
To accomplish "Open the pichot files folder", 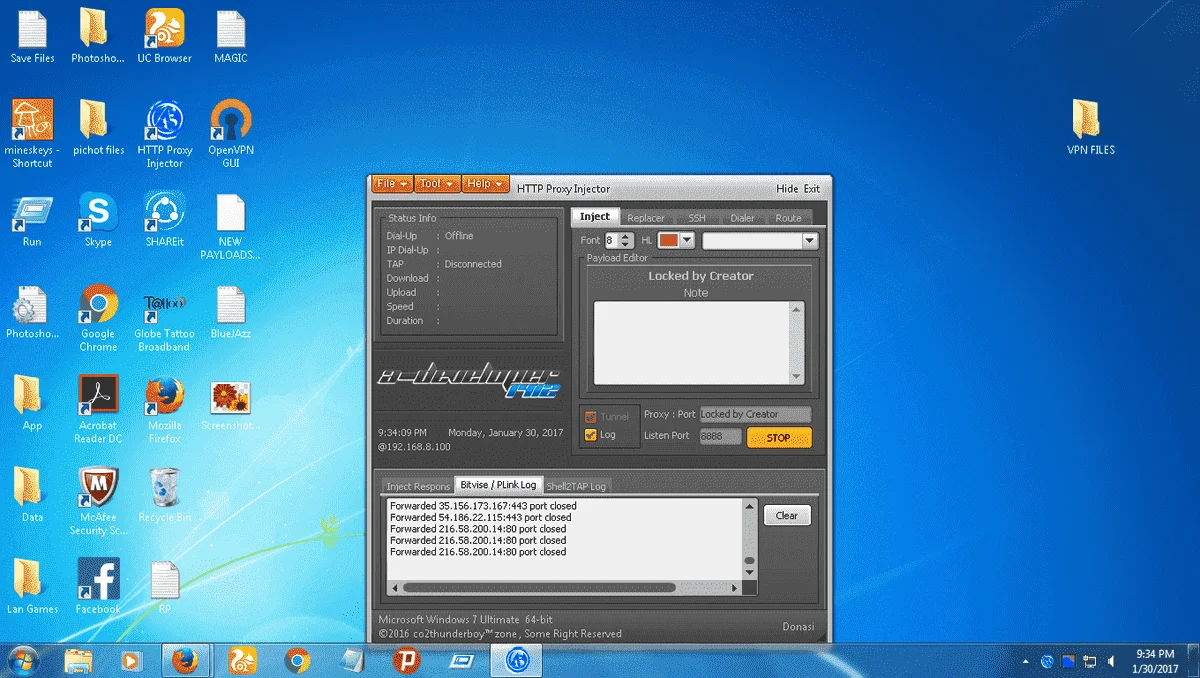I will pos(99,127).
